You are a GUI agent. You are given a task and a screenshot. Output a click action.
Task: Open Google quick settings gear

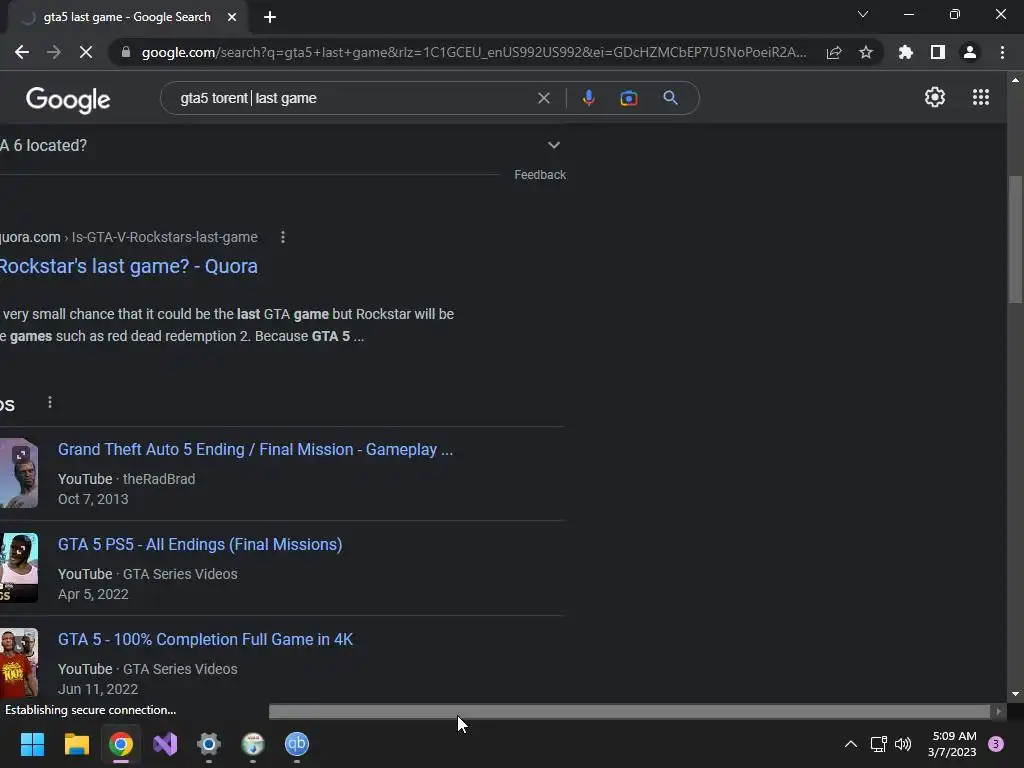click(x=935, y=97)
